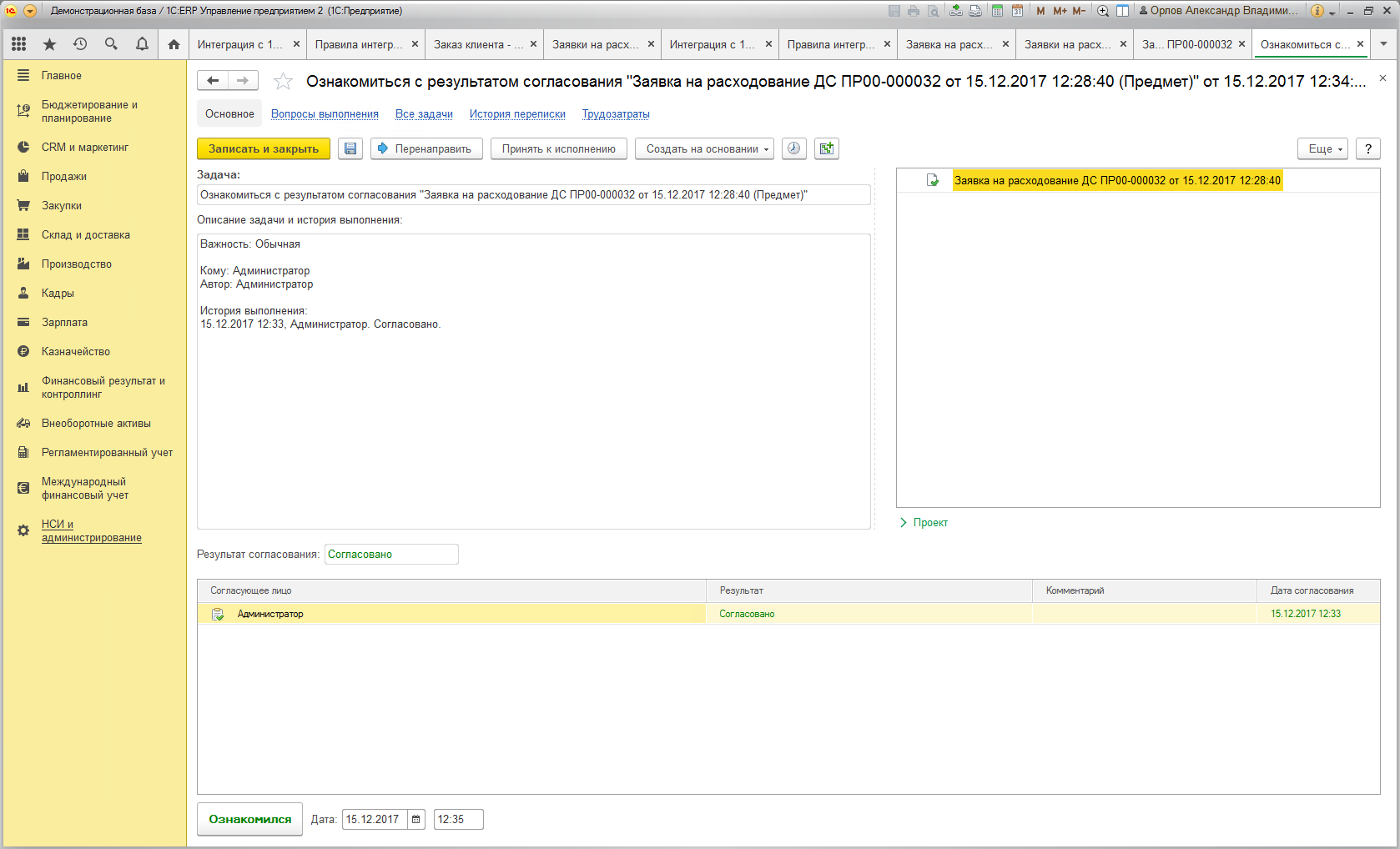The height and width of the screenshot is (849, 1400).
Task: Open the zoom scale magnifier icon
Action: pyautogui.click(x=1103, y=11)
